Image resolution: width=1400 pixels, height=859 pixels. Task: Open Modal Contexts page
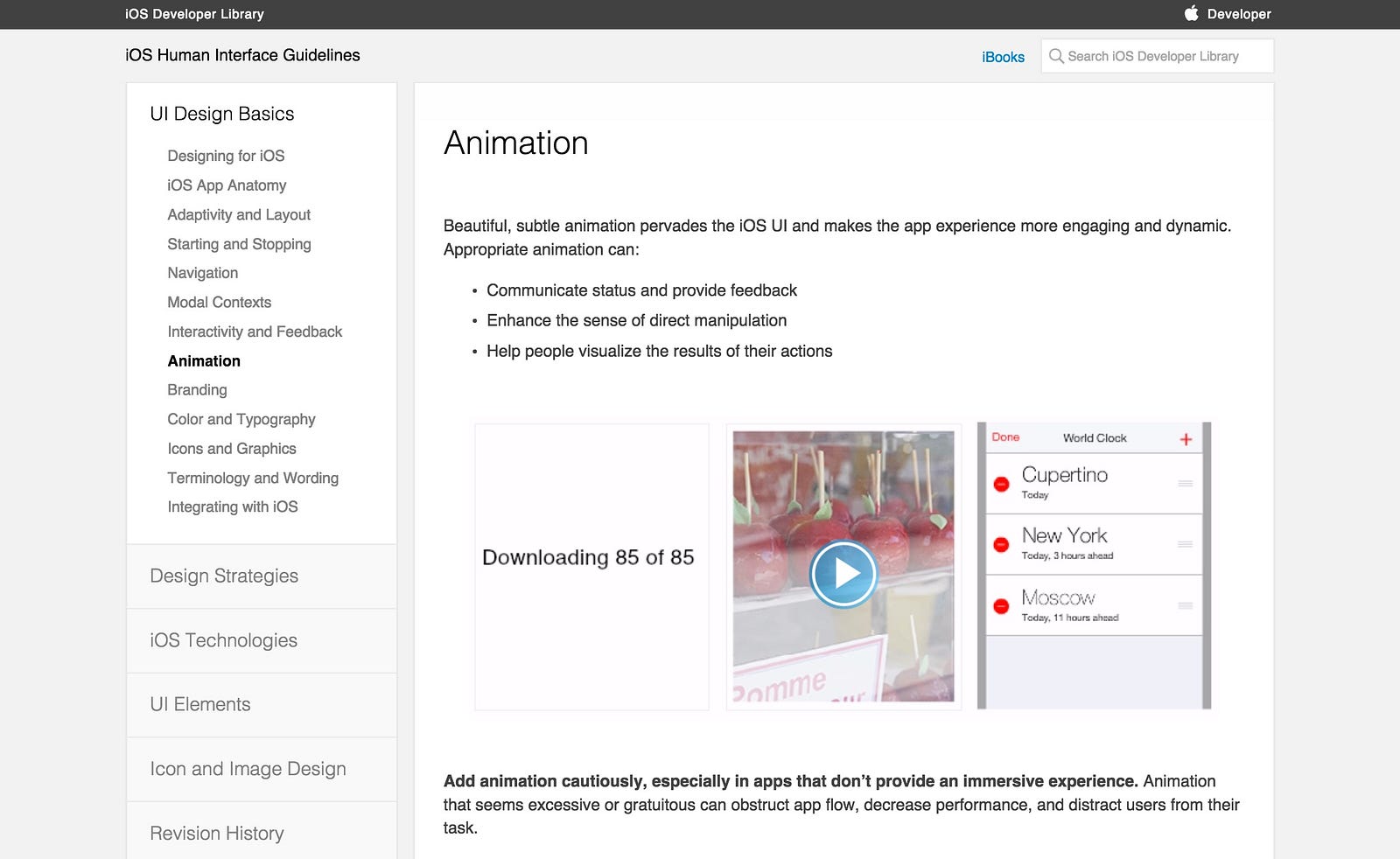(220, 302)
